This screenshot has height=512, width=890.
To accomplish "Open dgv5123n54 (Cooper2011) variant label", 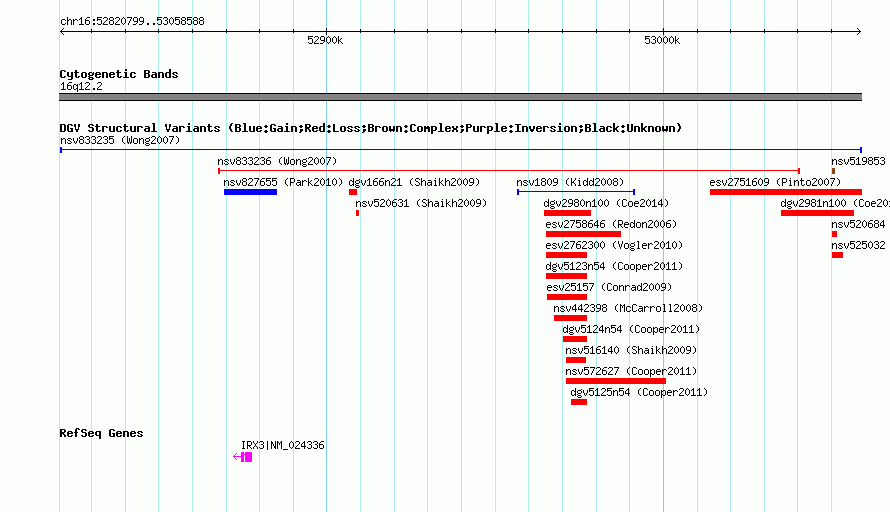I will pyautogui.click(x=614, y=266).
